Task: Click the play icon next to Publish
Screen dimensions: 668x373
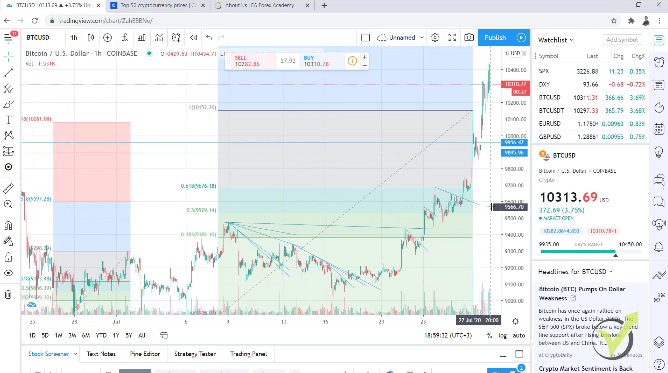Action: click(x=521, y=37)
